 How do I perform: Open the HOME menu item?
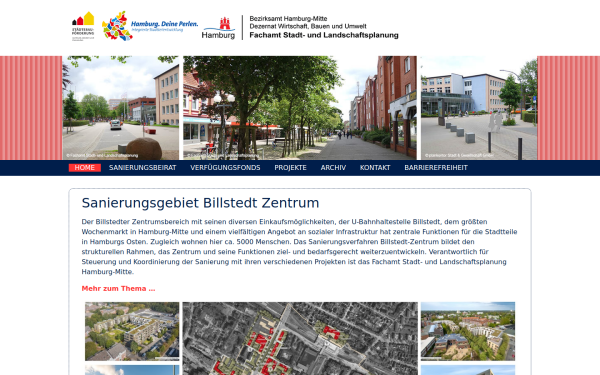pyautogui.click(x=85, y=168)
